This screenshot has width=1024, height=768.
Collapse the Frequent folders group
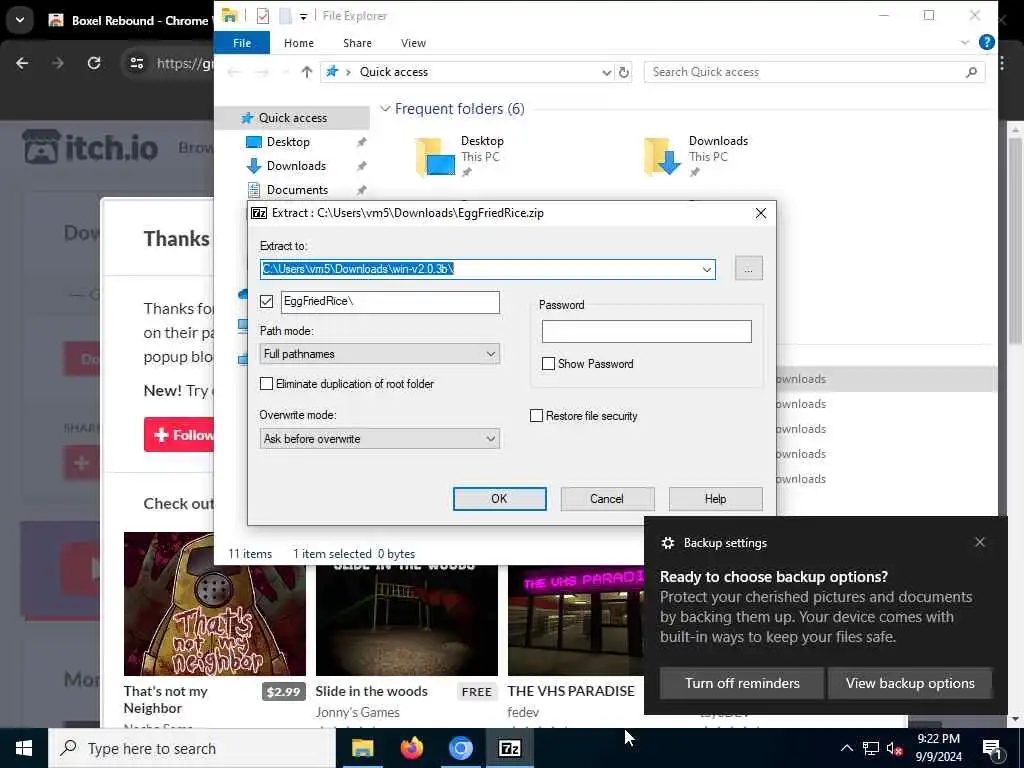pyautogui.click(x=385, y=109)
